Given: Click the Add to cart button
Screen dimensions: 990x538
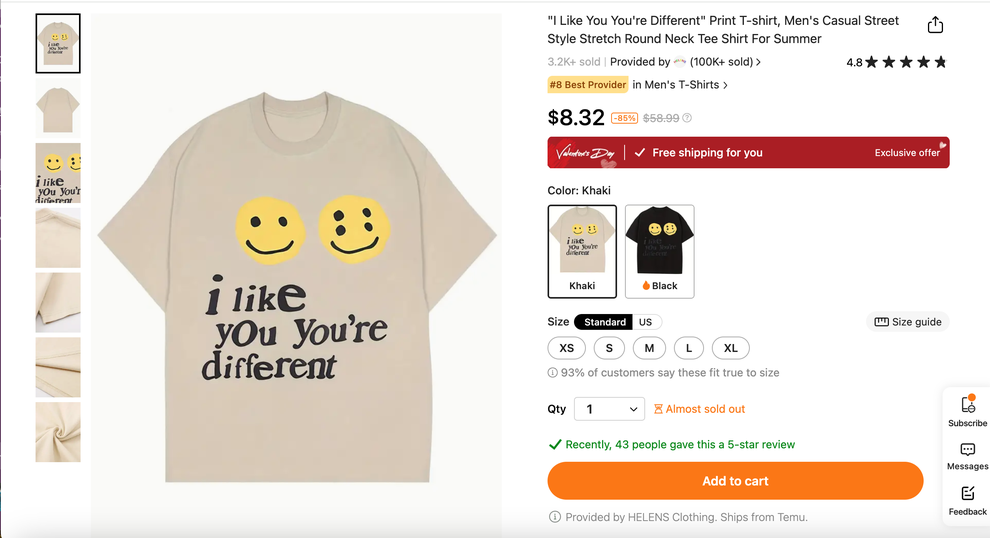Looking at the screenshot, I should pos(735,481).
